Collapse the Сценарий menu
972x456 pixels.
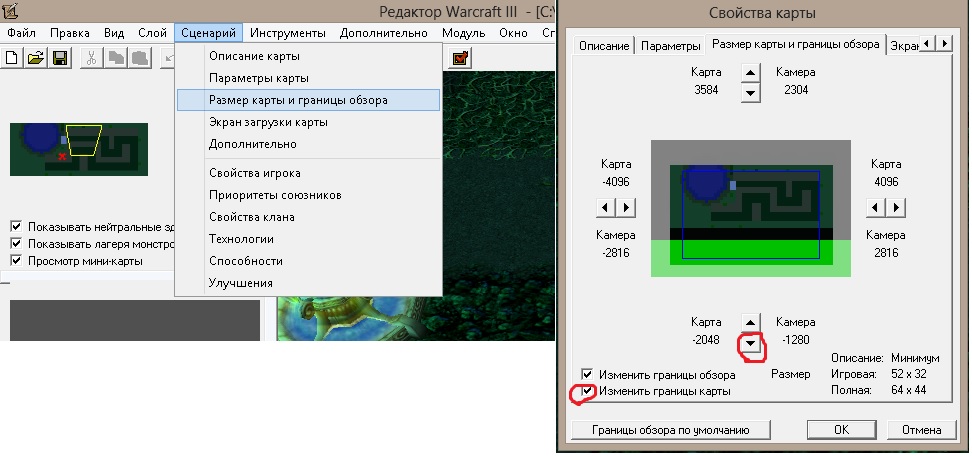point(208,33)
